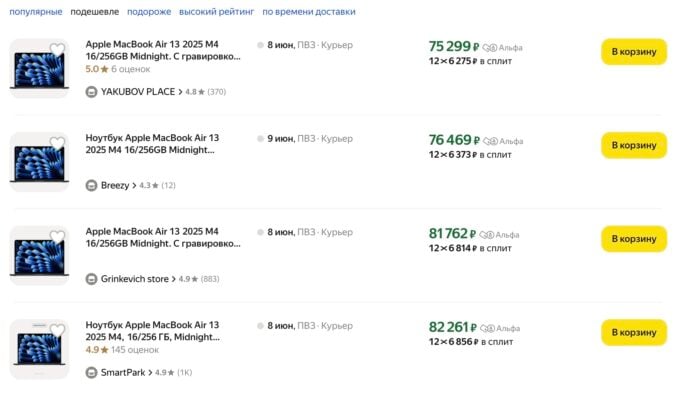Screen dimensions: 680x393
Task: Open SmartPark seller page chevron
Action: (x=150, y=373)
